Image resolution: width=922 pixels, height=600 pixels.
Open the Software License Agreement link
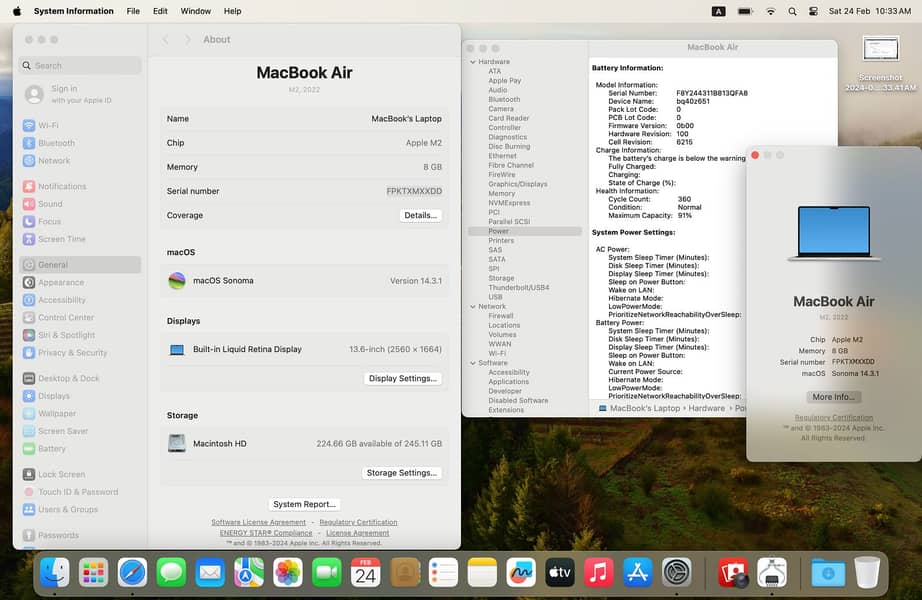point(258,522)
